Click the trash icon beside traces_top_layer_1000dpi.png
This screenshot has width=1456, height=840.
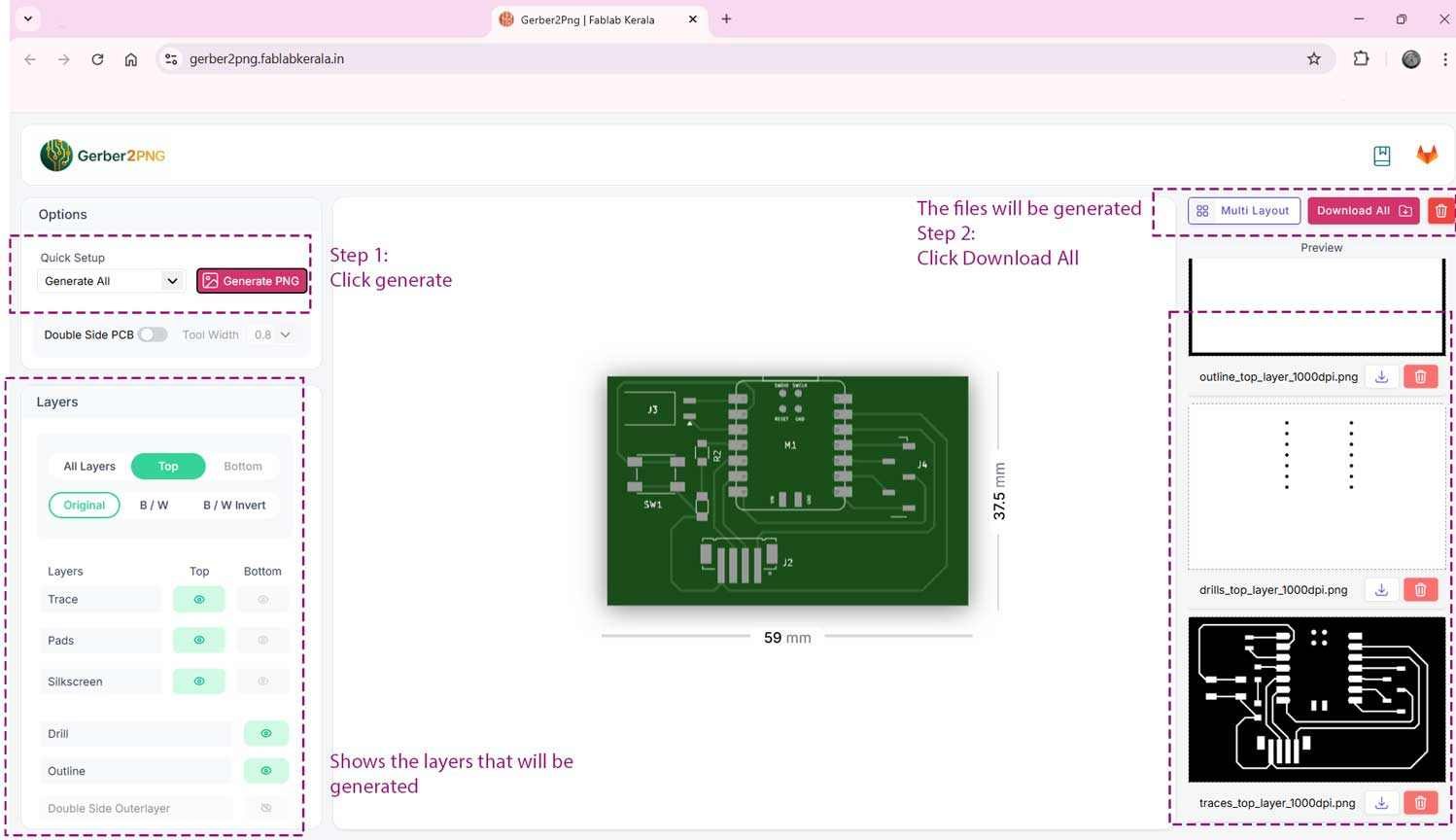pos(1420,802)
